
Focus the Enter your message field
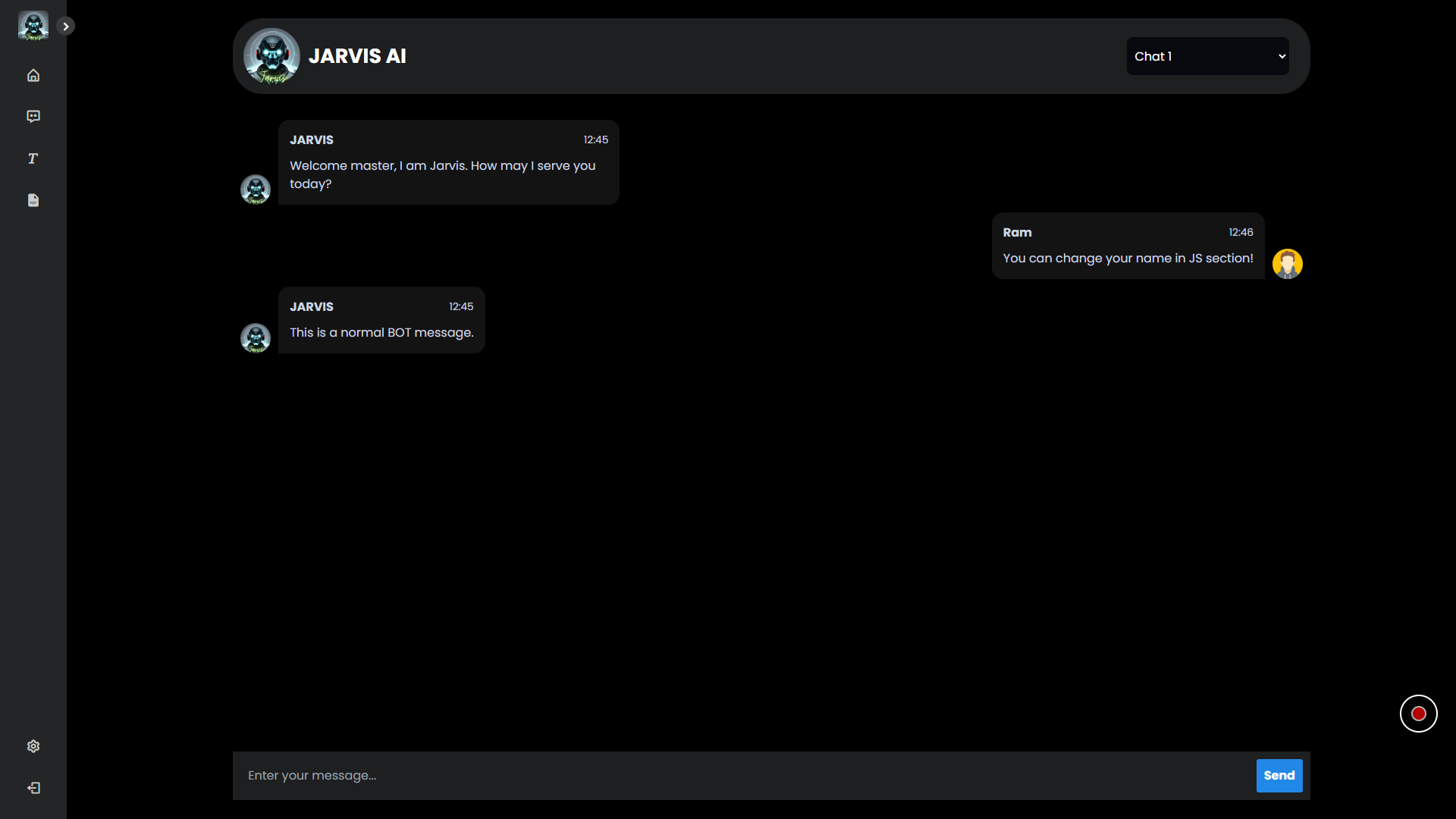tap(743, 775)
